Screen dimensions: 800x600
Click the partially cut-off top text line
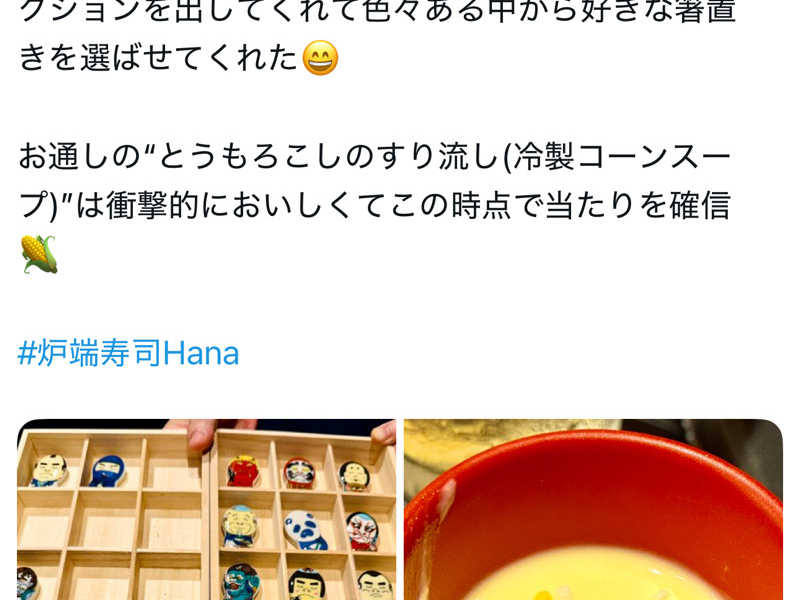[378, 11]
